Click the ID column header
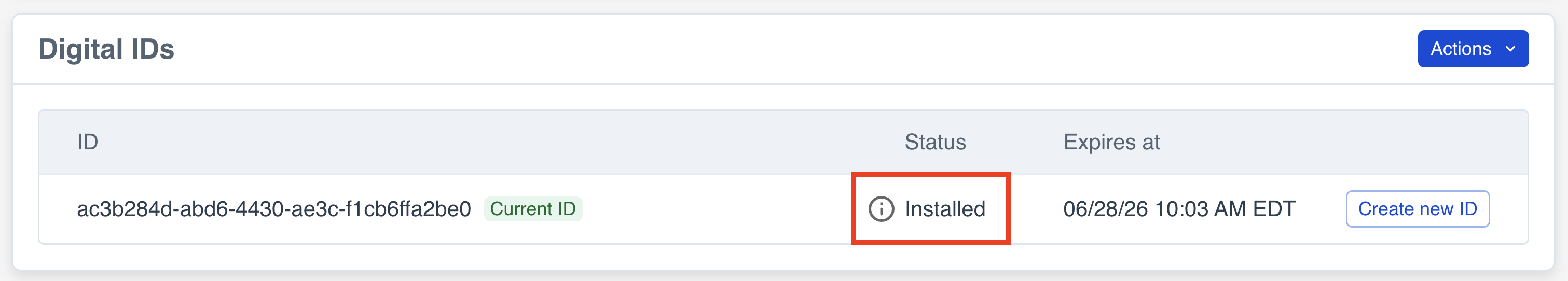This screenshot has height=281, width=1568. point(88,142)
